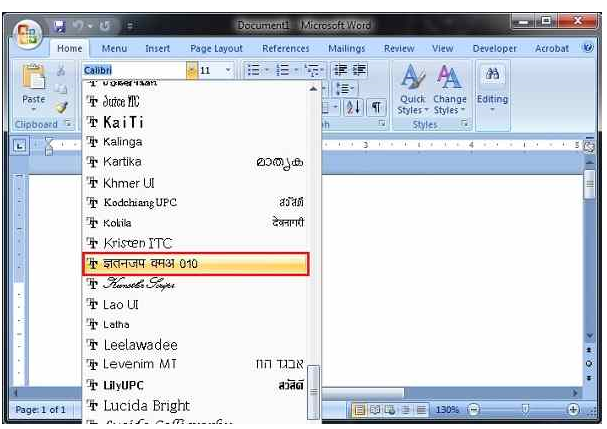This screenshot has height=429, width=607.
Task: Expand the font size dropdown
Action: pos(228,71)
